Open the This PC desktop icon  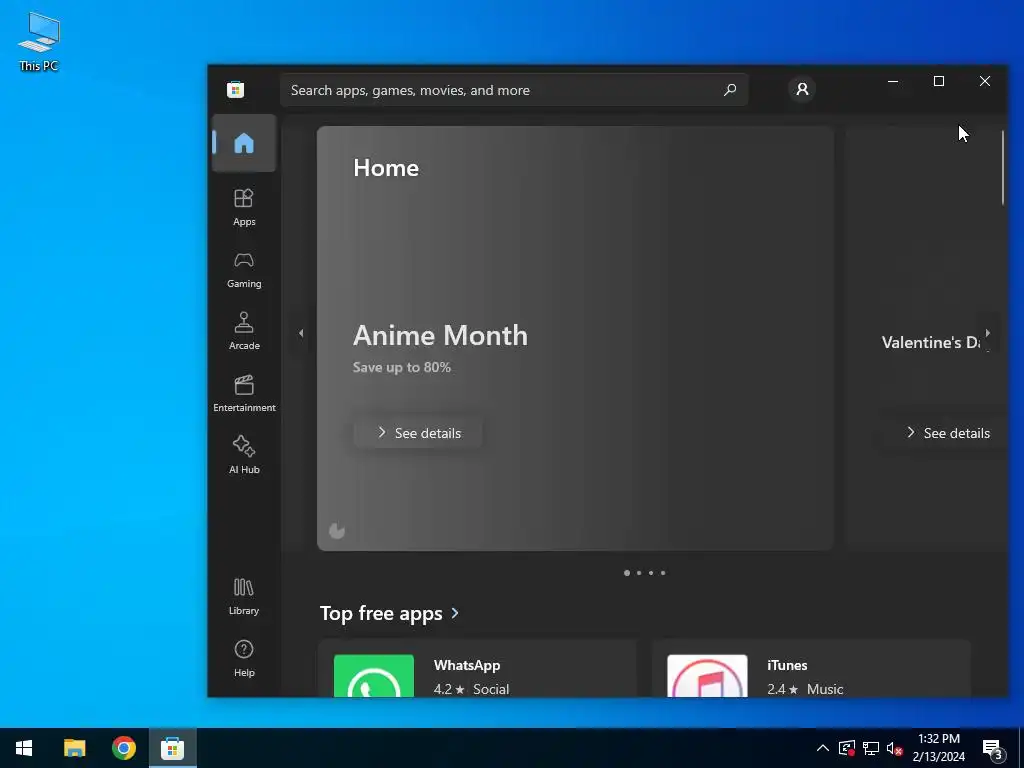coord(39,41)
